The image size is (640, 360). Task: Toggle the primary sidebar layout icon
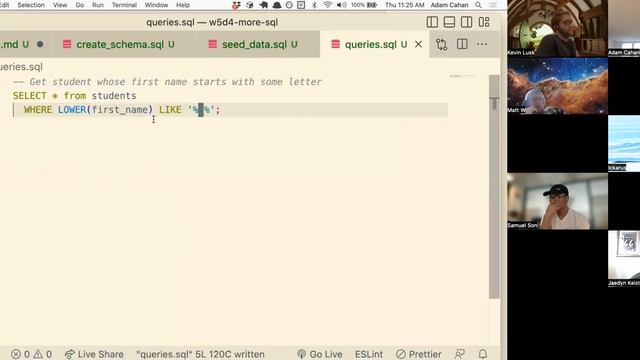click(x=432, y=22)
